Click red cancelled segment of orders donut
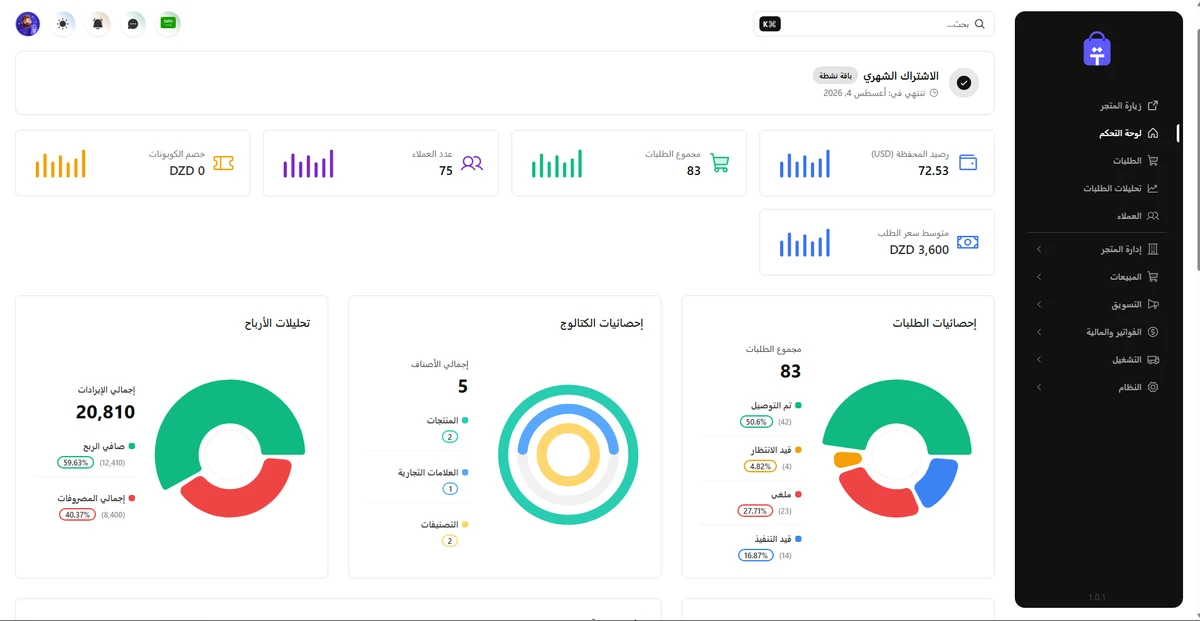The width and height of the screenshot is (1200, 621). point(878,494)
